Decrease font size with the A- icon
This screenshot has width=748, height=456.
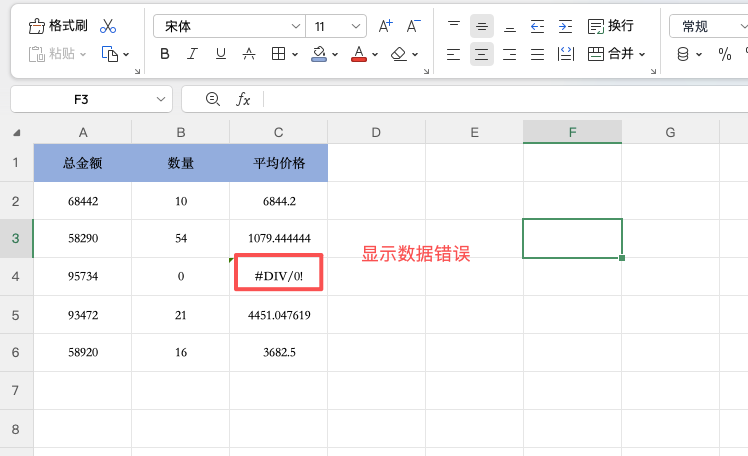pyautogui.click(x=414, y=26)
